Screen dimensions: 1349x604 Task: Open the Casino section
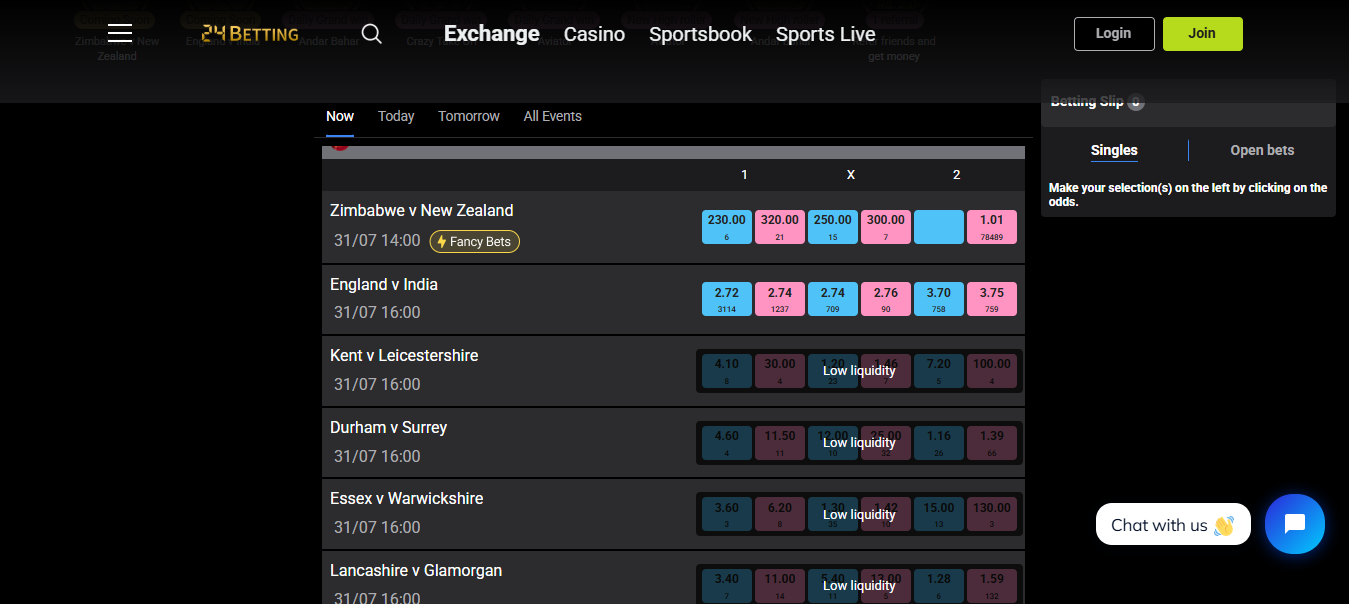click(x=594, y=33)
